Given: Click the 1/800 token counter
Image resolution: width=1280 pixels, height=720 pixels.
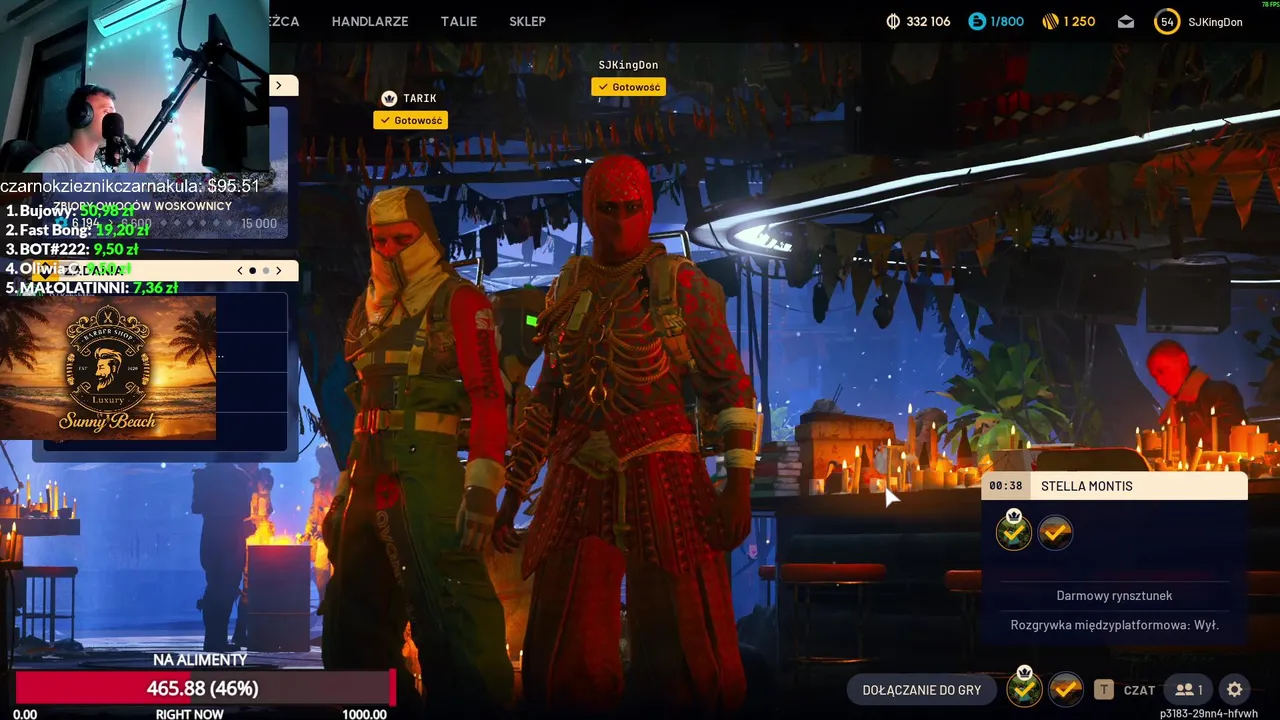Looking at the screenshot, I should (1007, 21).
